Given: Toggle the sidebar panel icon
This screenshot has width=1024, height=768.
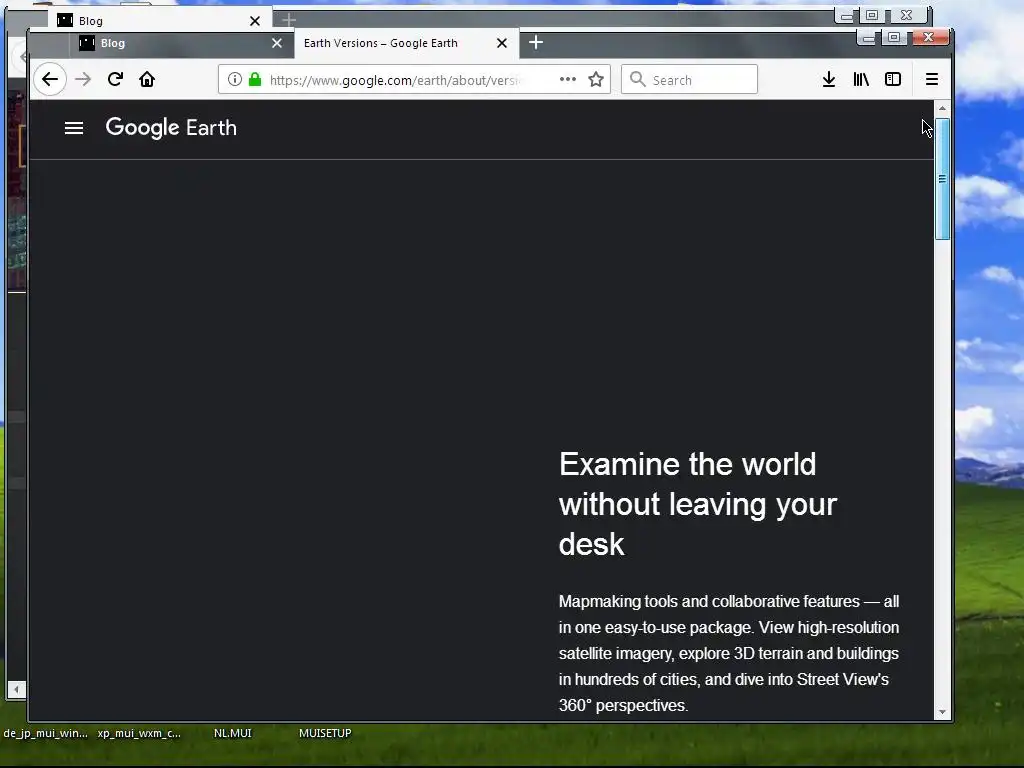Looking at the screenshot, I should click(x=893, y=80).
